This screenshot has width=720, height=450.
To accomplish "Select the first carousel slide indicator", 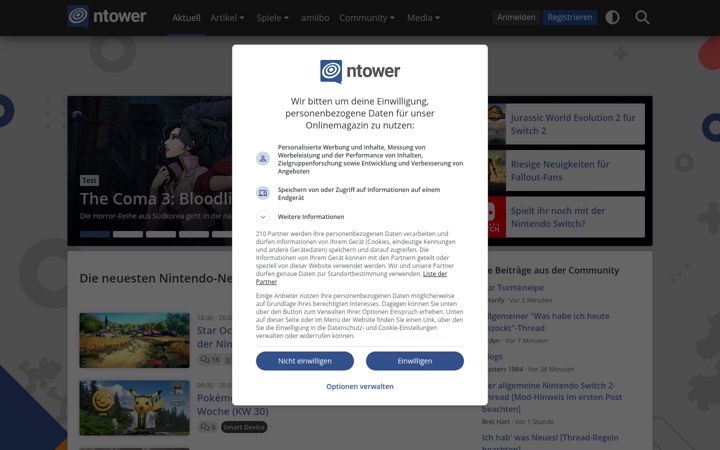I will 95,234.
